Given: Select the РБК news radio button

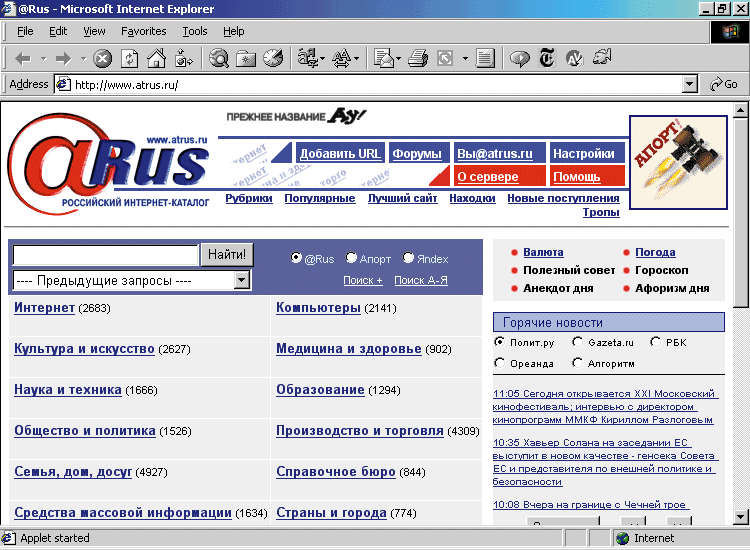Looking at the screenshot, I should coord(655,342).
